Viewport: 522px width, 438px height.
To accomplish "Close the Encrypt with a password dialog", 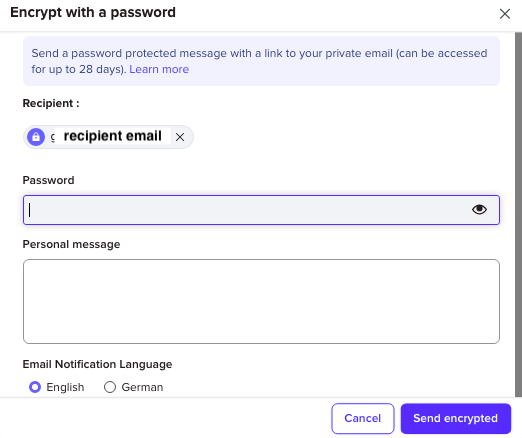I will coord(505,14).
